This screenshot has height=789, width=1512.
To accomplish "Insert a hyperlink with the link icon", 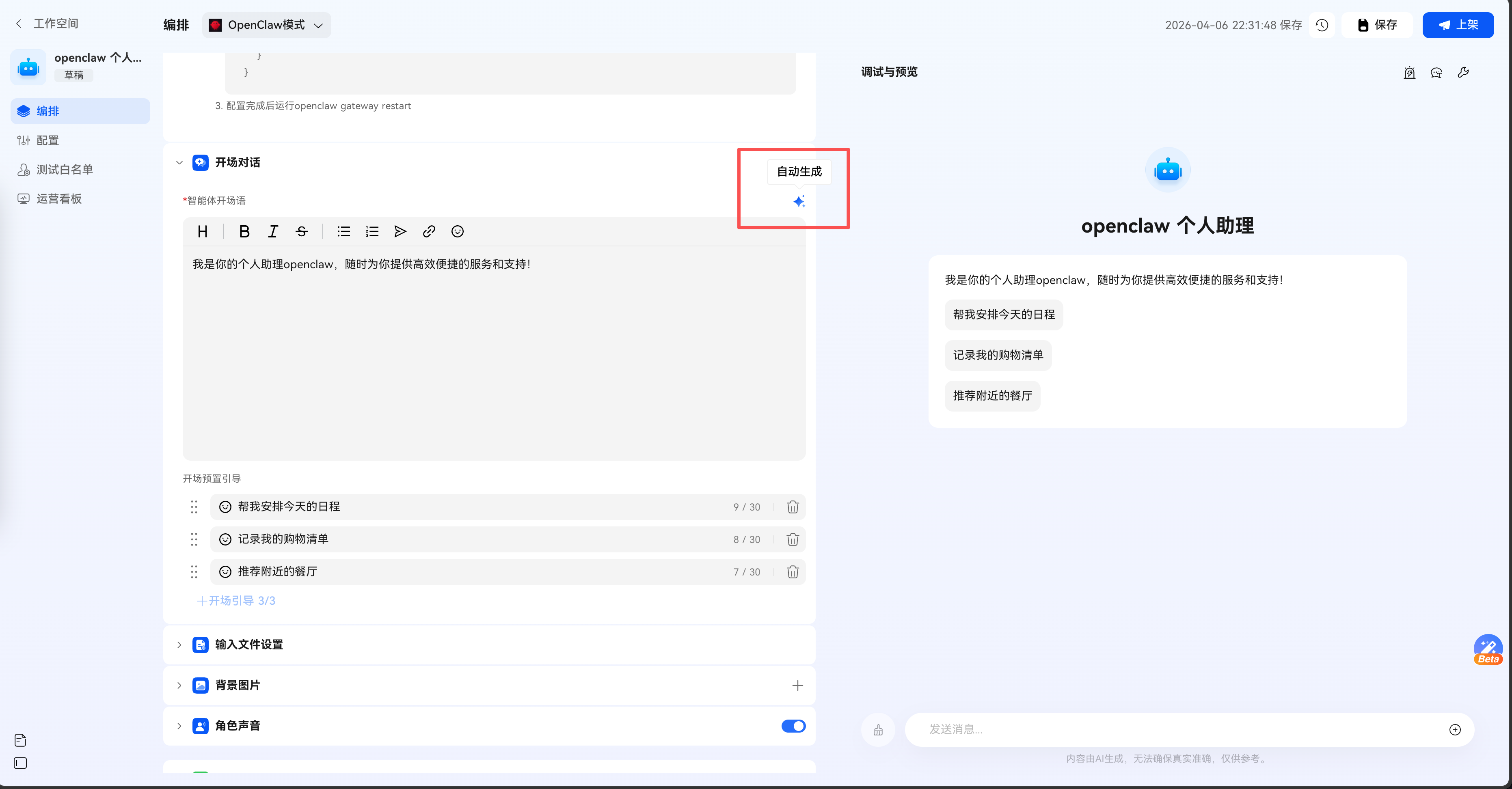I will click(429, 232).
